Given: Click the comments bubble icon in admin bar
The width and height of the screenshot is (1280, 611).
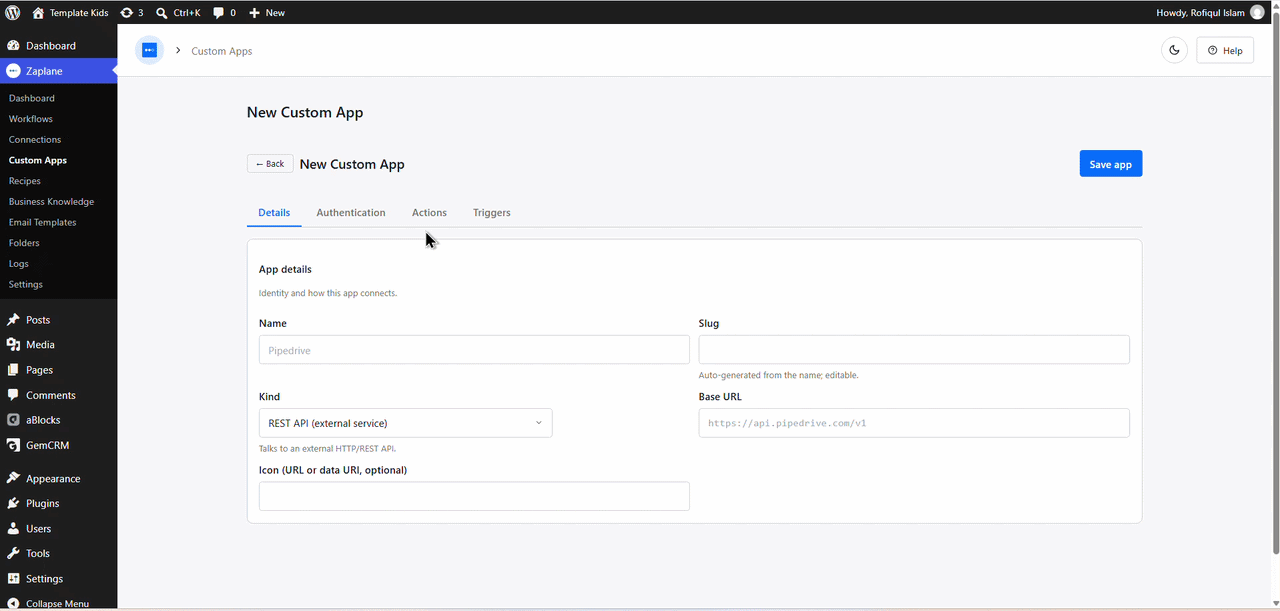Looking at the screenshot, I should point(218,12).
